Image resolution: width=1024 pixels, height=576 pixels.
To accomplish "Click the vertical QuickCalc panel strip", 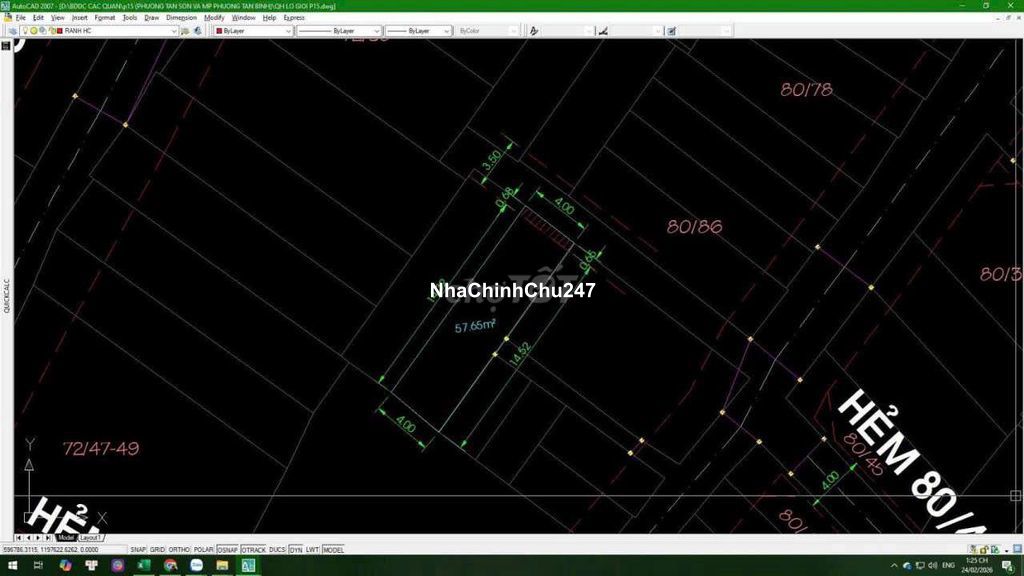I will pos(6,296).
